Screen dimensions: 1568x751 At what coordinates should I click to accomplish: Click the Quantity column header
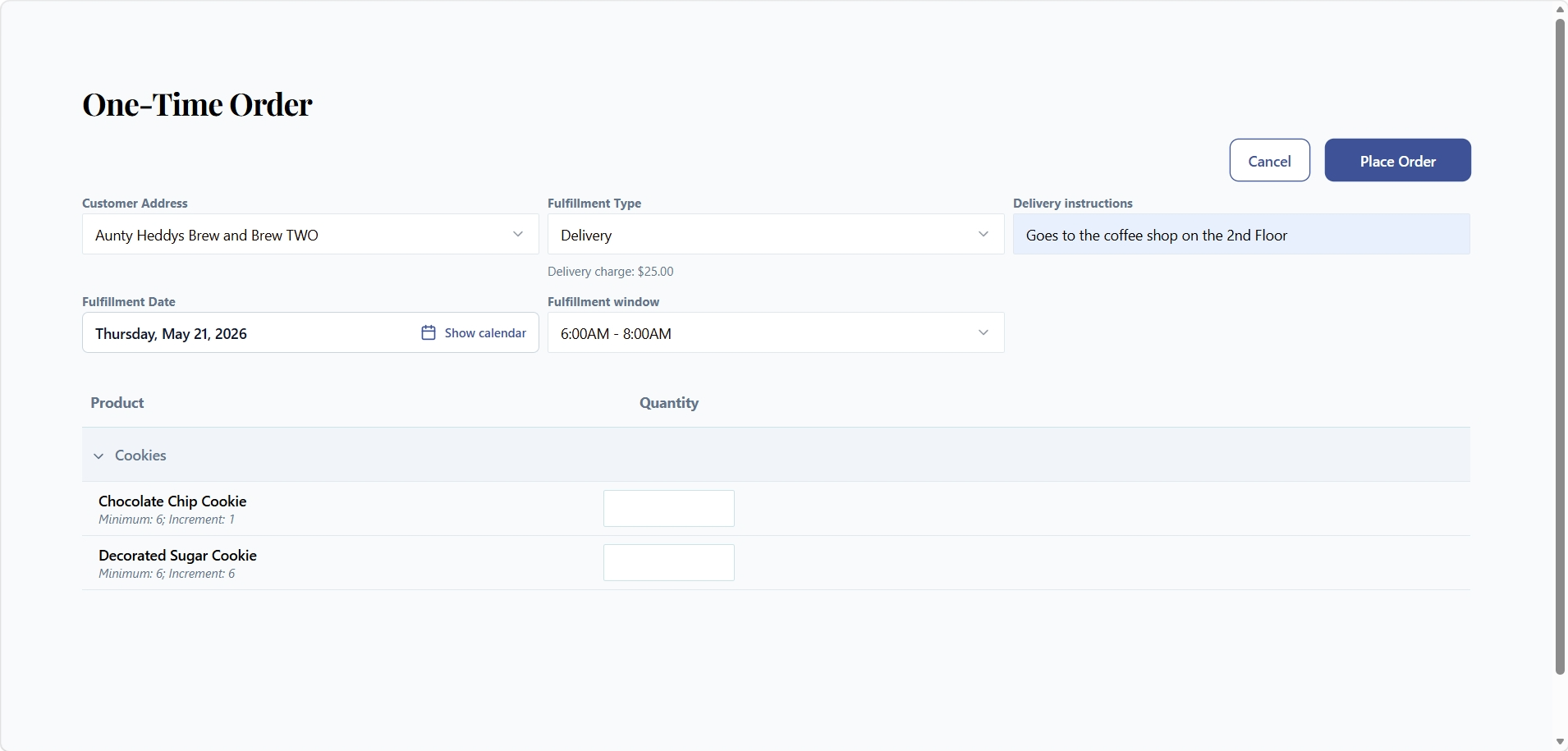point(669,403)
